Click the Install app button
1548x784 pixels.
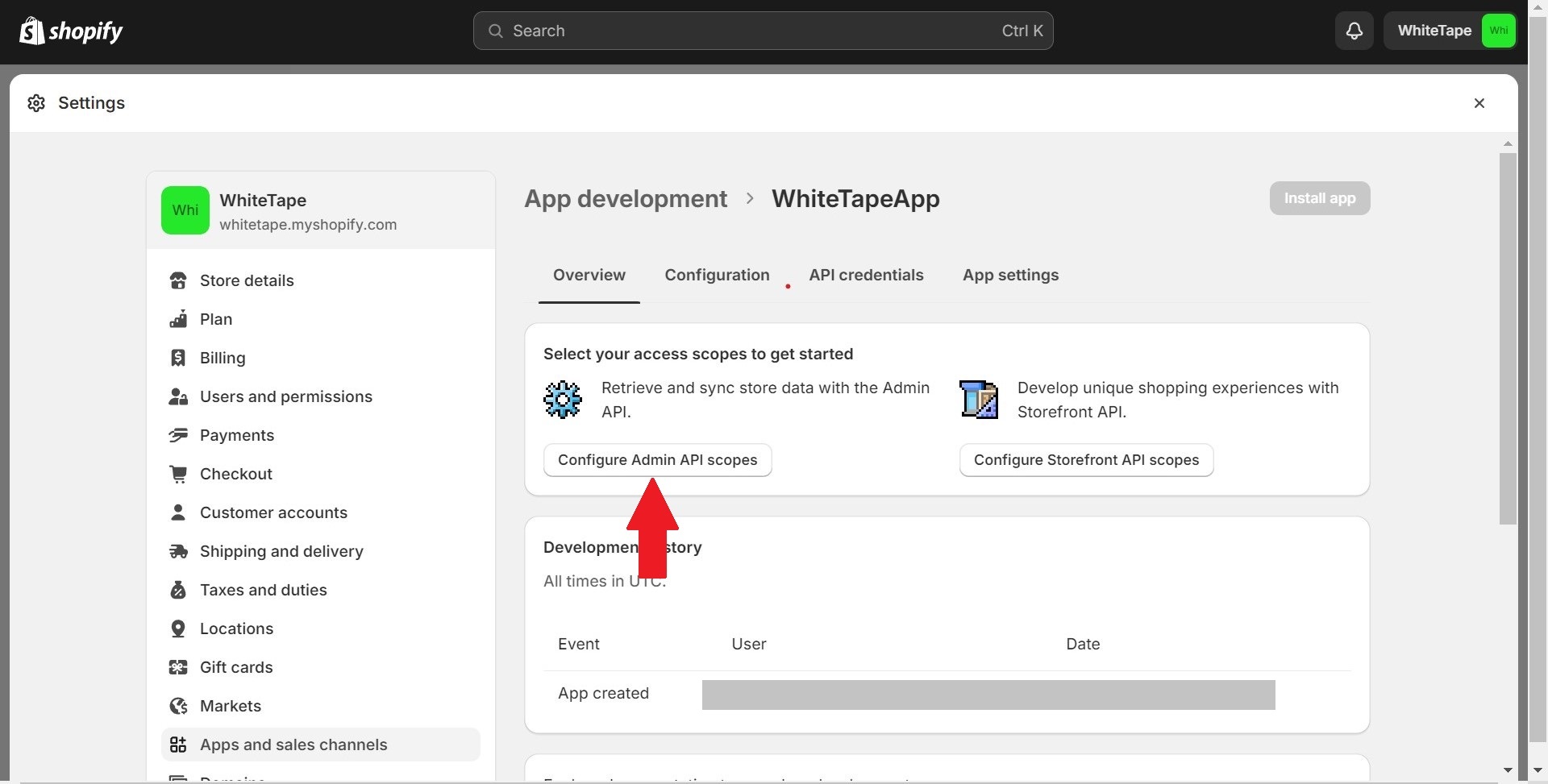[x=1320, y=198]
